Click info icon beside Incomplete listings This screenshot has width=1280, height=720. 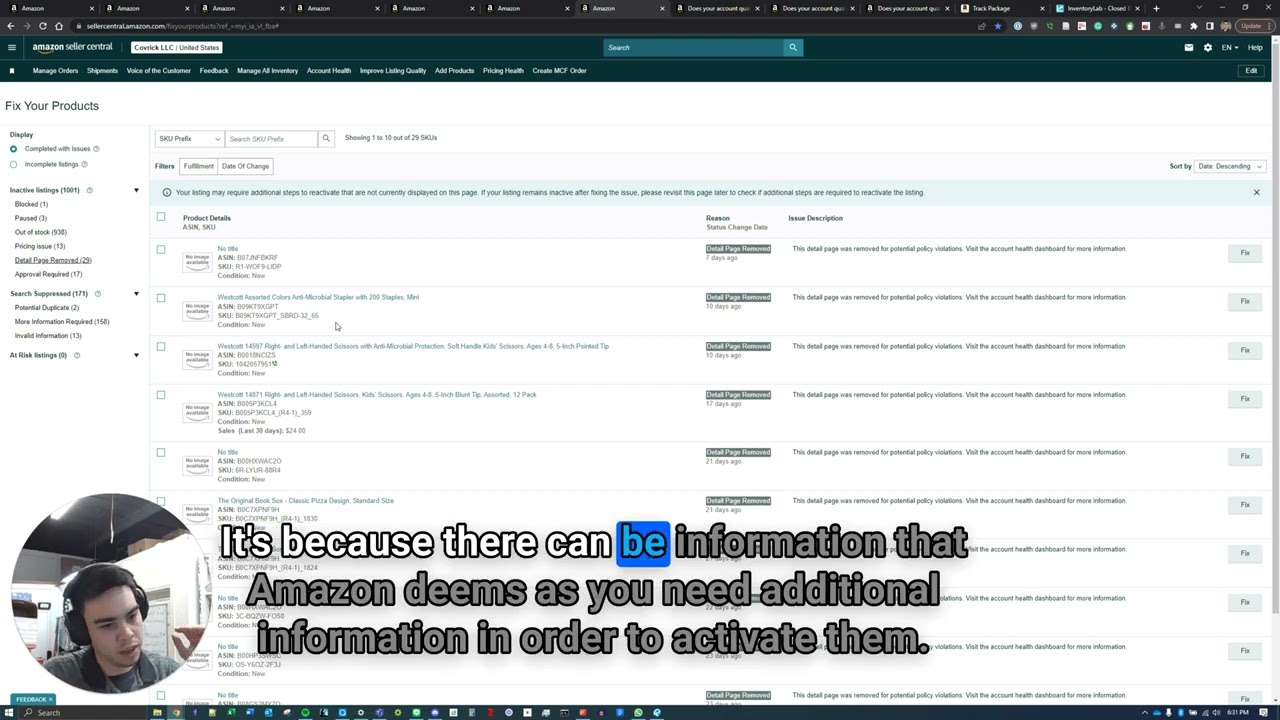tap(84, 164)
